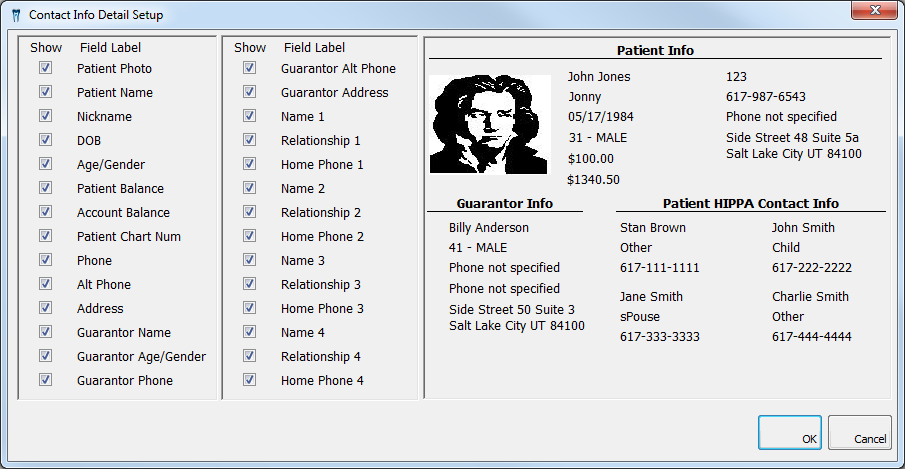This screenshot has height=469, width=905.
Task: Click 'Patient HIPPA Contact Info' heading
Action: point(750,204)
